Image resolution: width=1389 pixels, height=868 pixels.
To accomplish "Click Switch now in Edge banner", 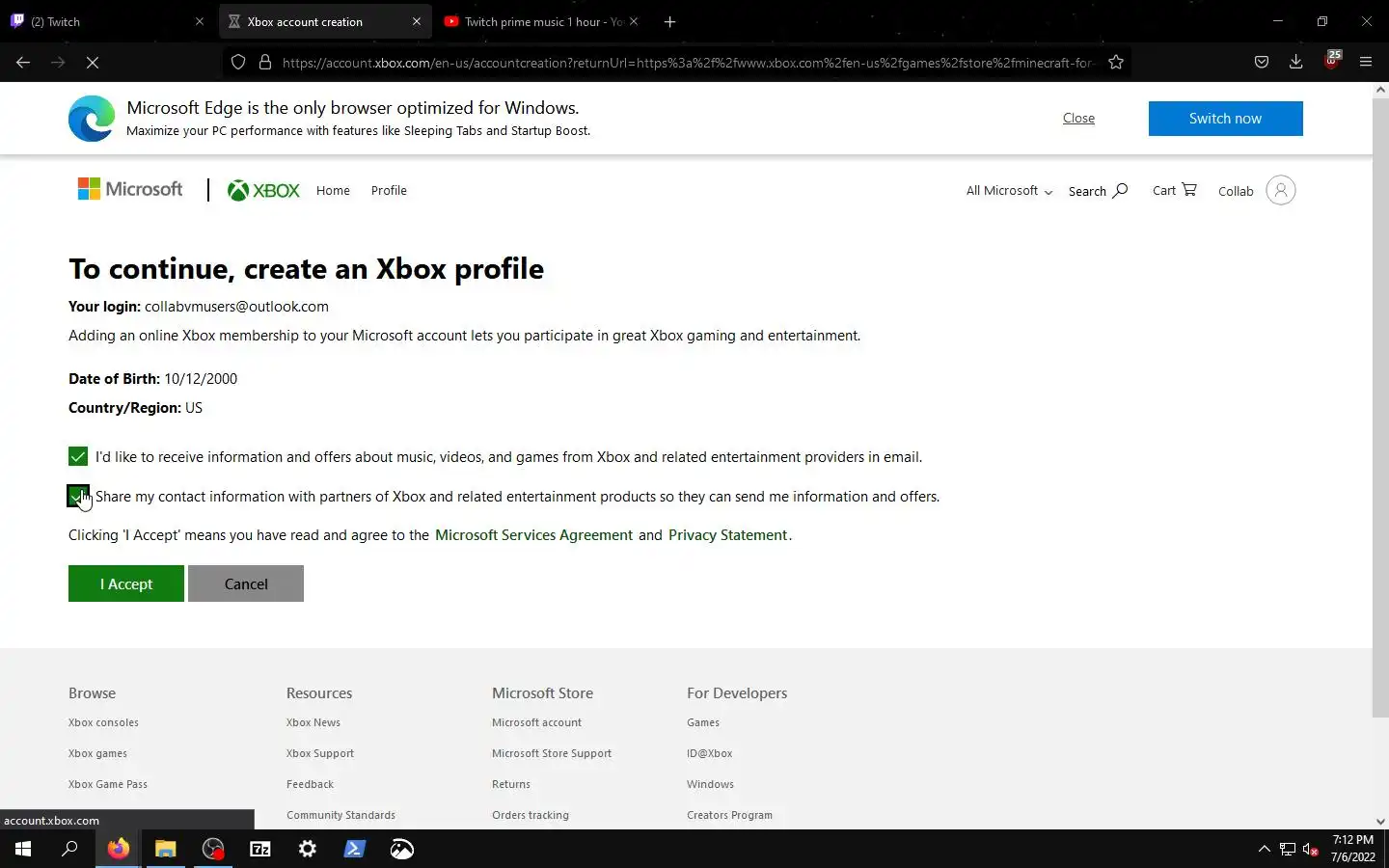I will pyautogui.click(x=1225, y=119).
